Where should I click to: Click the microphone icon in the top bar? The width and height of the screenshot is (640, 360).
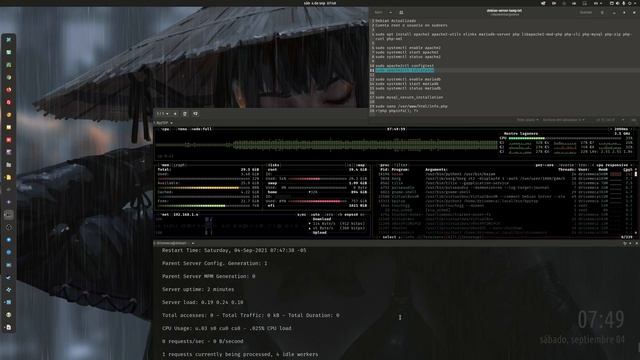(623, 3)
